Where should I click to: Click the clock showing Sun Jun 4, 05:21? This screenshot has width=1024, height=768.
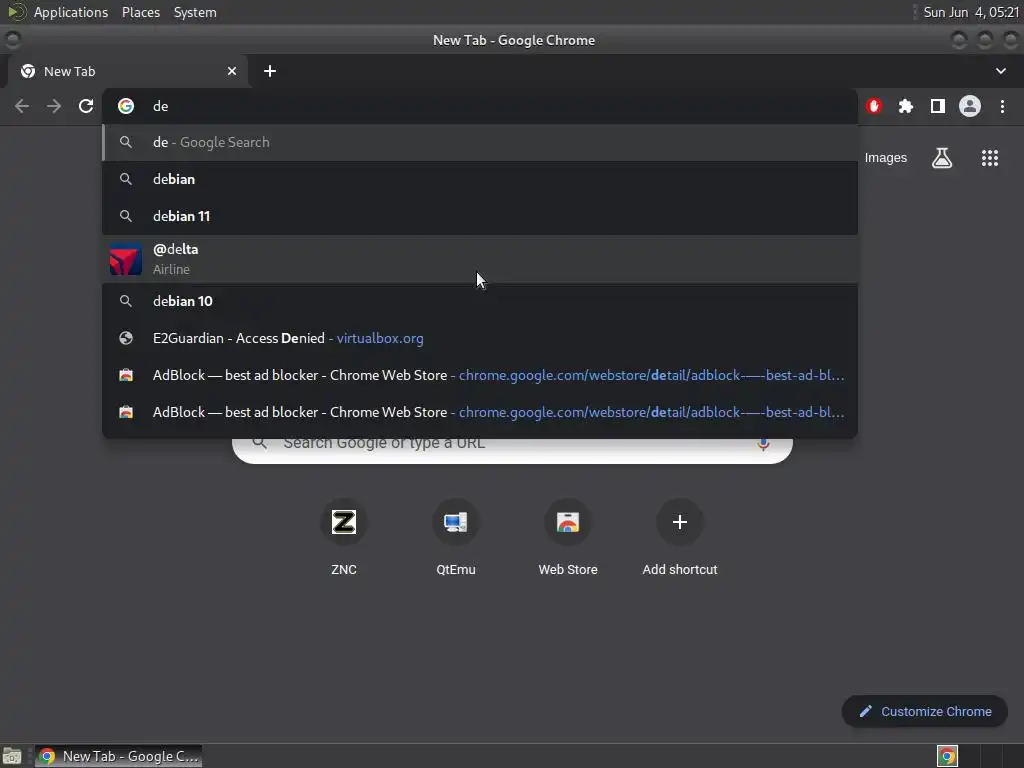click(x=970, y=12)
